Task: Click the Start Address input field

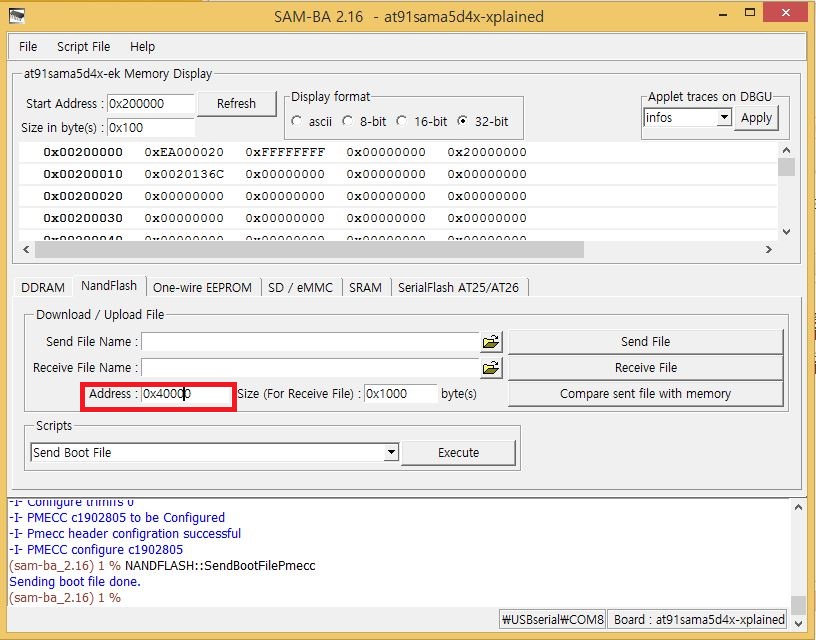Action: (x=148, y=104)
